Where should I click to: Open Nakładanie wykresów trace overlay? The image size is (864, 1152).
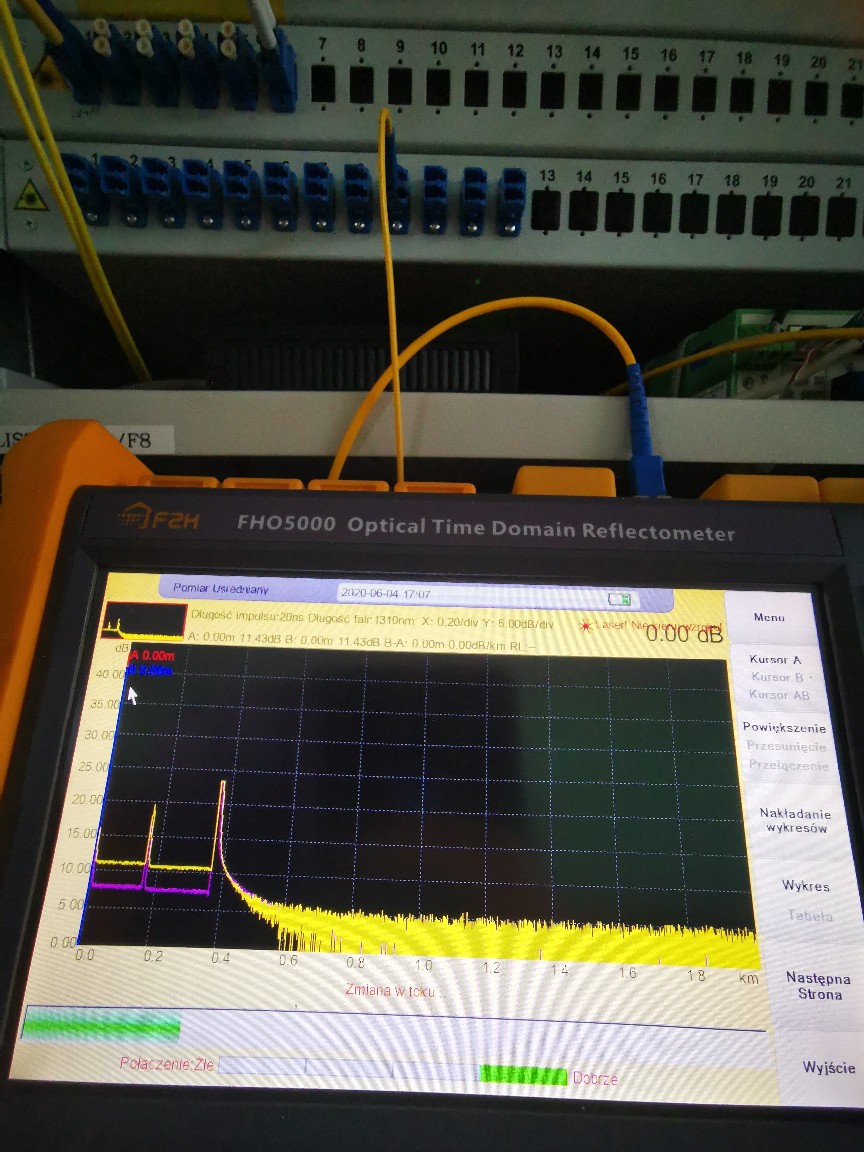tap(796, 821)
